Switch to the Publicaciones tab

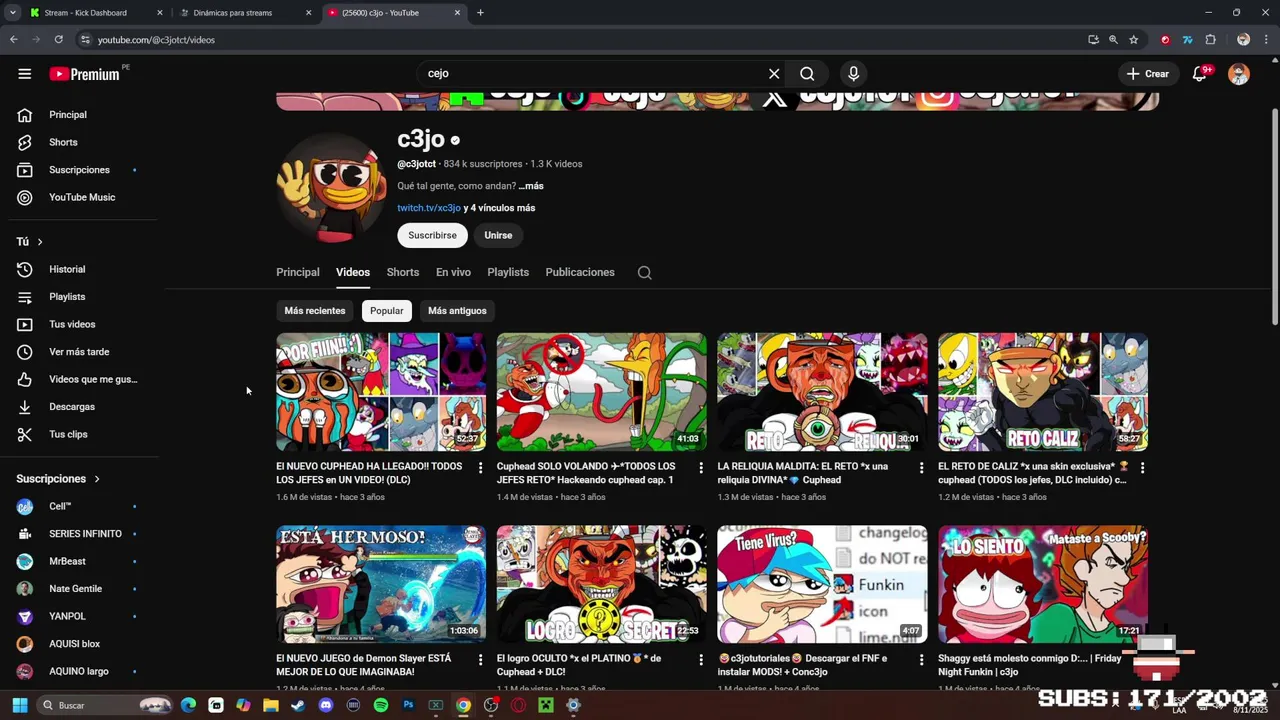(580, 272)
